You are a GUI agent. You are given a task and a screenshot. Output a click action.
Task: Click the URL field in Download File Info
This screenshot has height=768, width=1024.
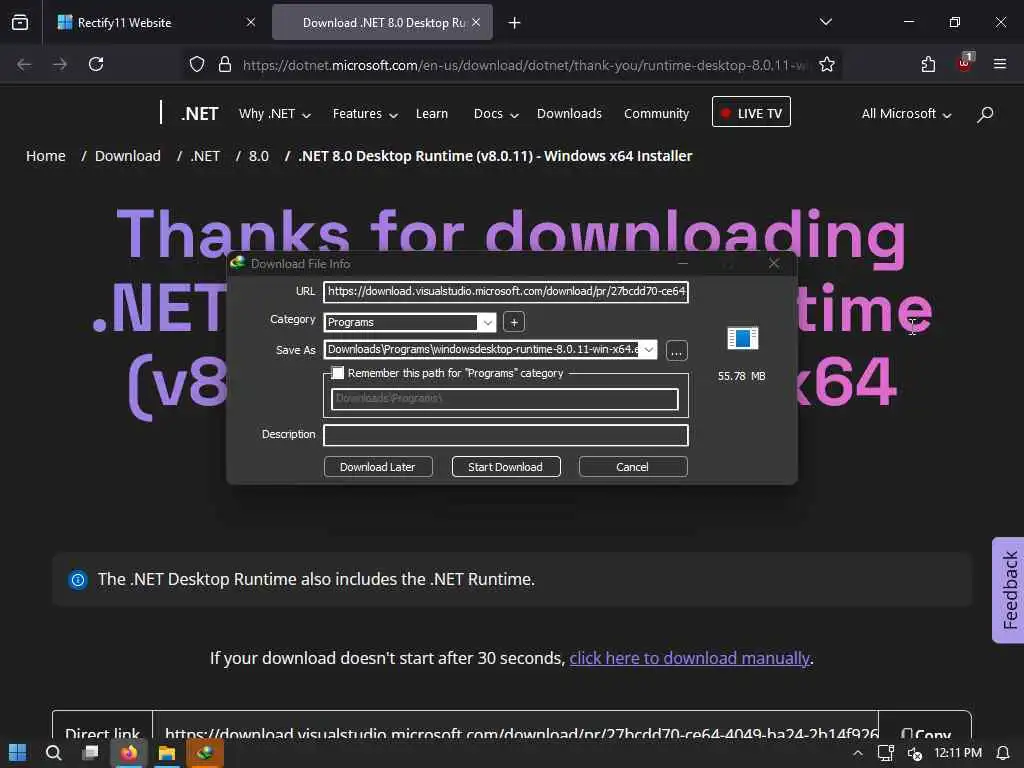pos(506,291)
